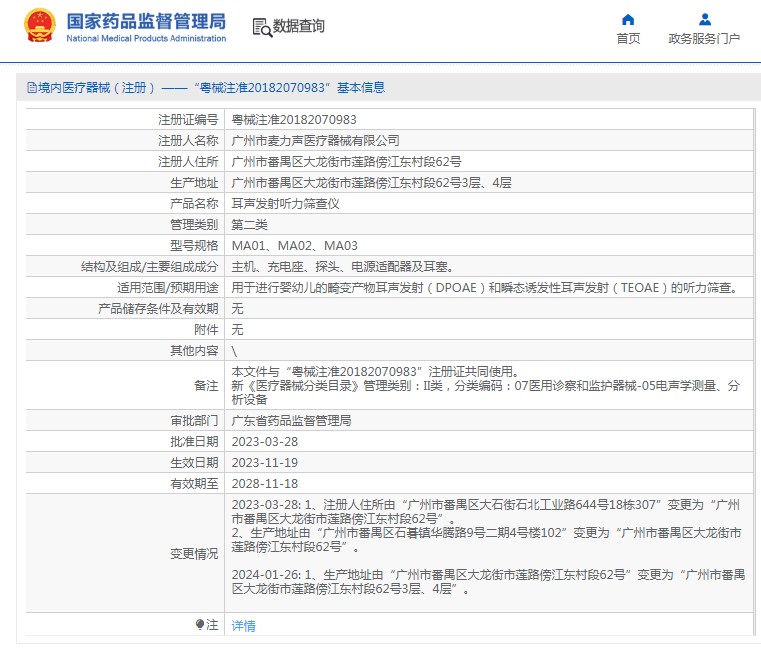
Task: Click the 数据查询 magnifier document icon
Action: point(262,27)
